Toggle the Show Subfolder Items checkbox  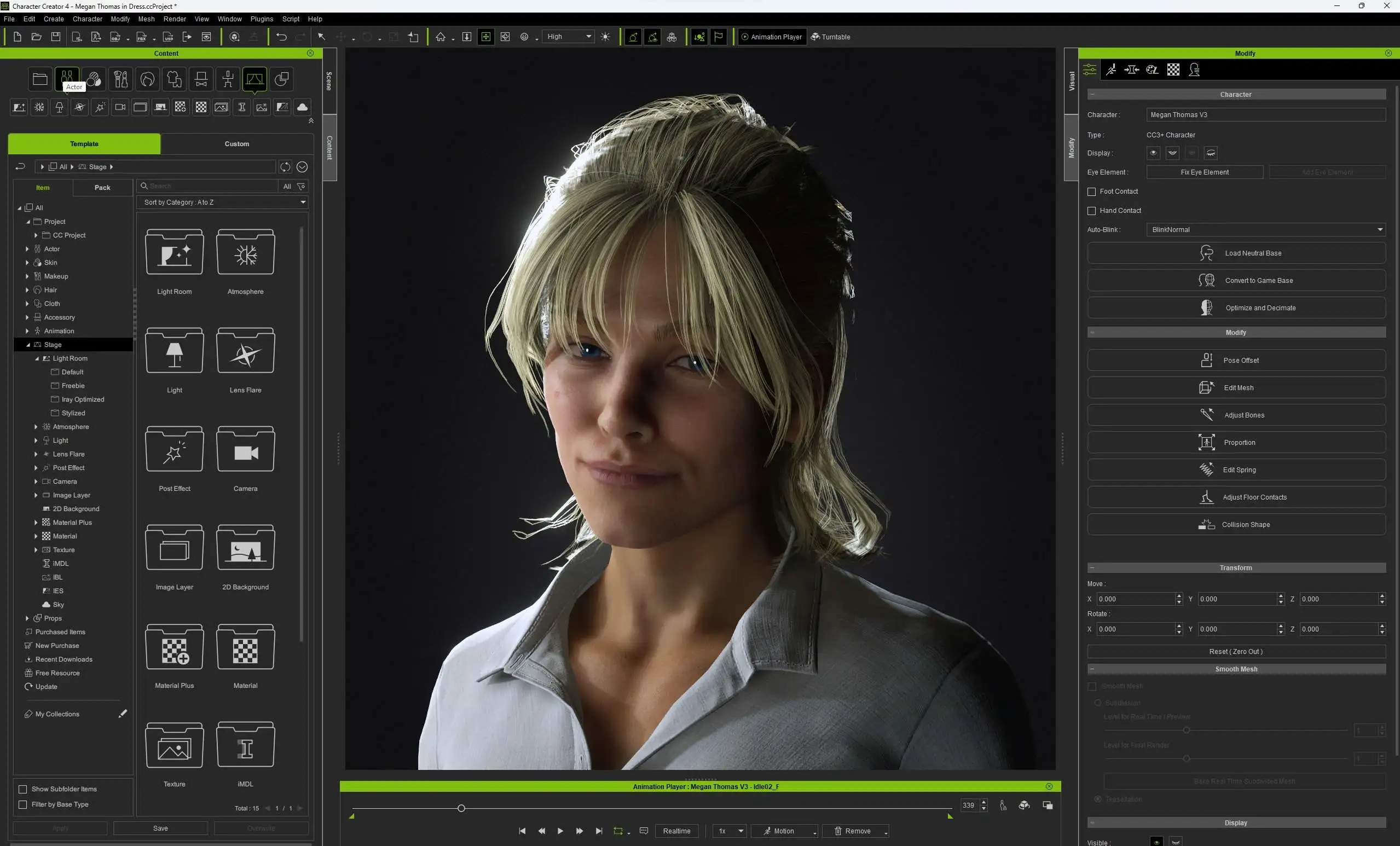point(23,789)
